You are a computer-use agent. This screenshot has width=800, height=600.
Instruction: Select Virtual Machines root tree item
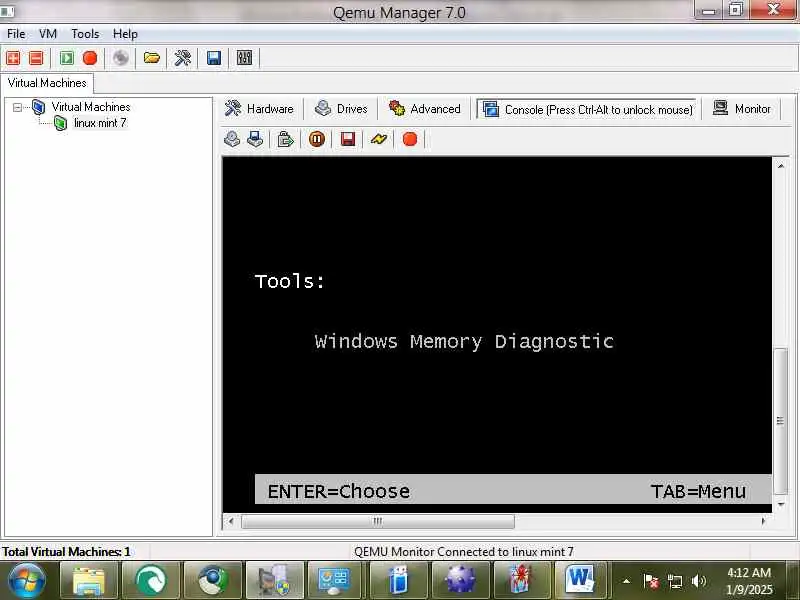pos(91,107)
